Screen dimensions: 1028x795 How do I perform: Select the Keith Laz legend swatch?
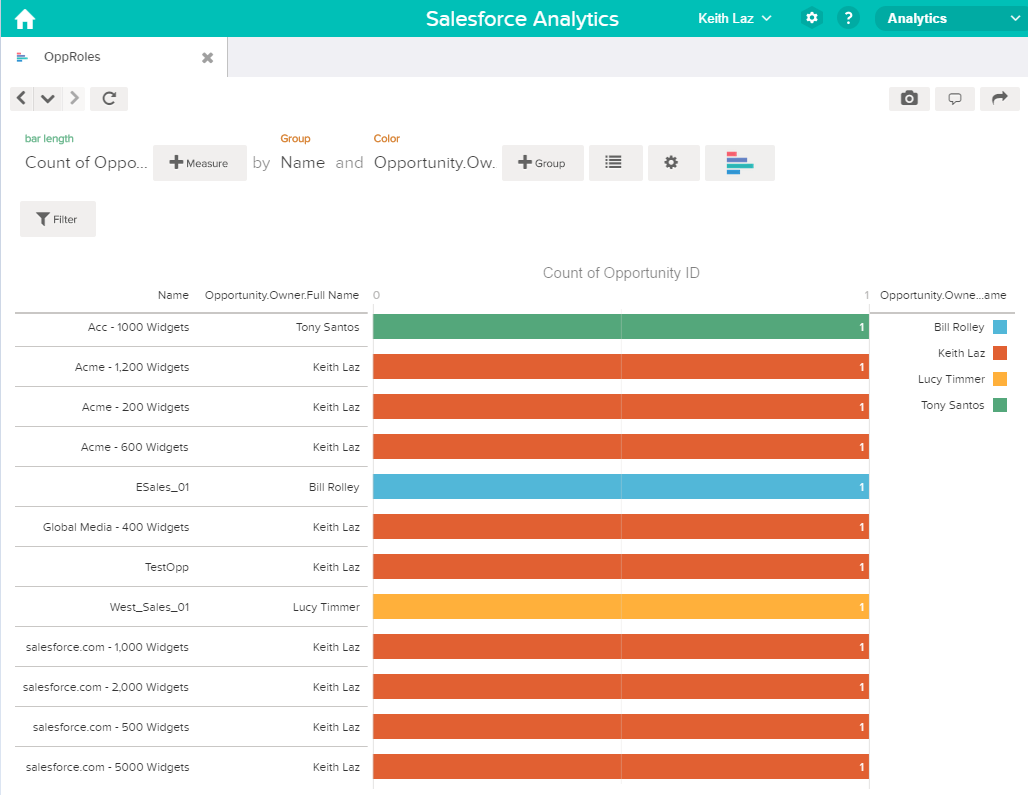(x=1000, y=353)
